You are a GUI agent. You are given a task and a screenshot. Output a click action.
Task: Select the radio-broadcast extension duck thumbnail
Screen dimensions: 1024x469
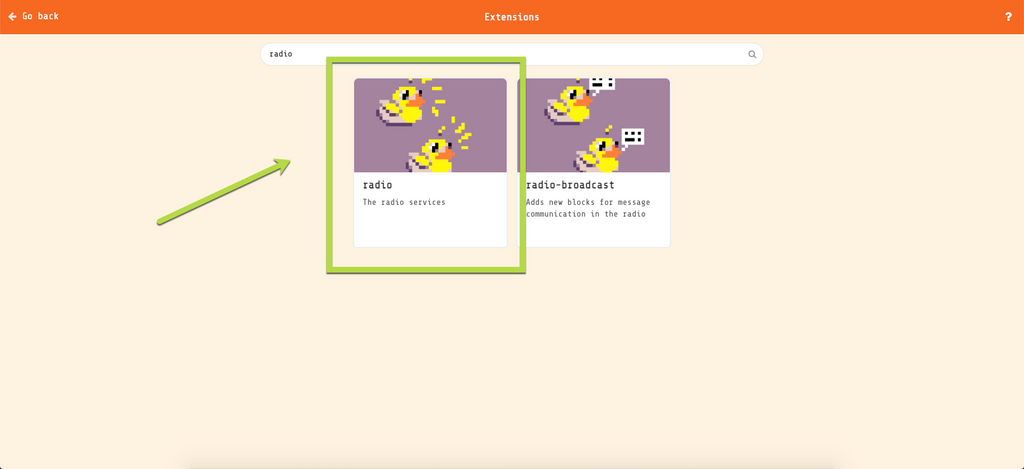594,125
